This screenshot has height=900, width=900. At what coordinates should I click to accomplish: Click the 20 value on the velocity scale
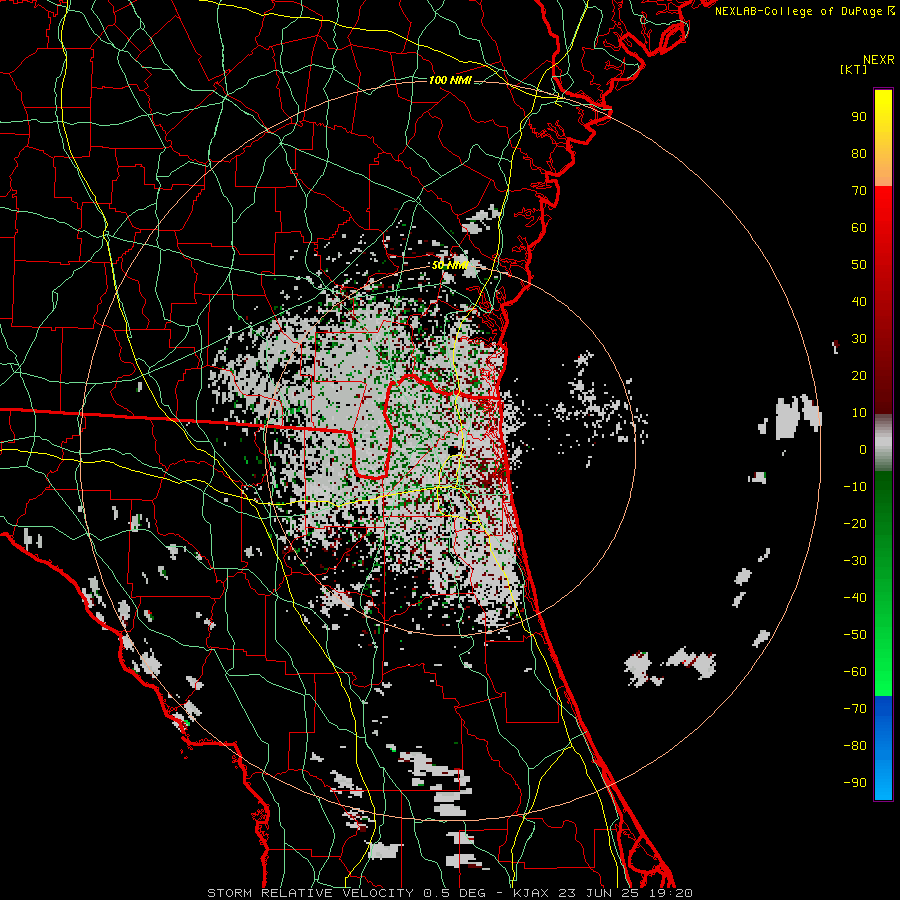coord(859,376)
